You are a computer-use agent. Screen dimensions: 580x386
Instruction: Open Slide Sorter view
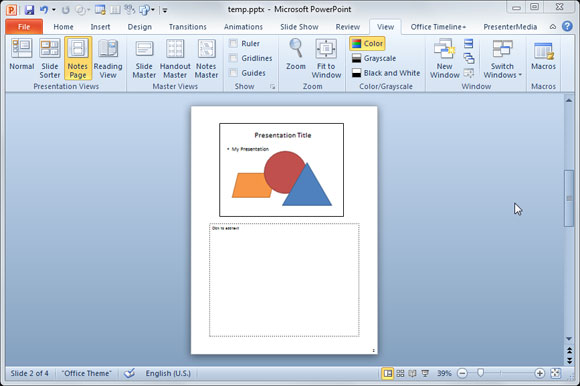pyautogui.click(x=50, y=58)
